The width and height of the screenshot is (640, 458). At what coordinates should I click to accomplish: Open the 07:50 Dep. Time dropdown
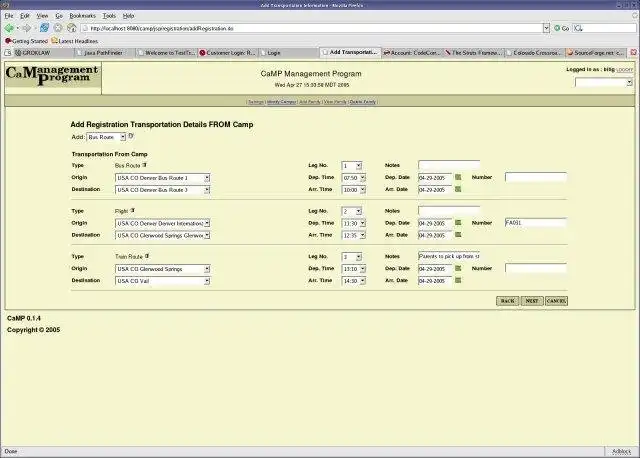pos(353,178)
